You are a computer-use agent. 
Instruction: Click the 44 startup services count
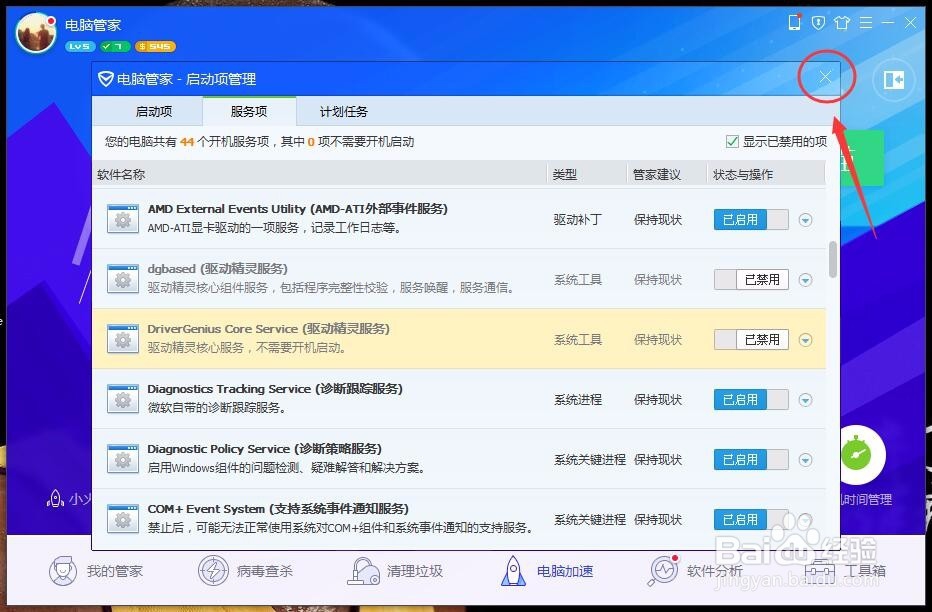[x=187, y=142]
